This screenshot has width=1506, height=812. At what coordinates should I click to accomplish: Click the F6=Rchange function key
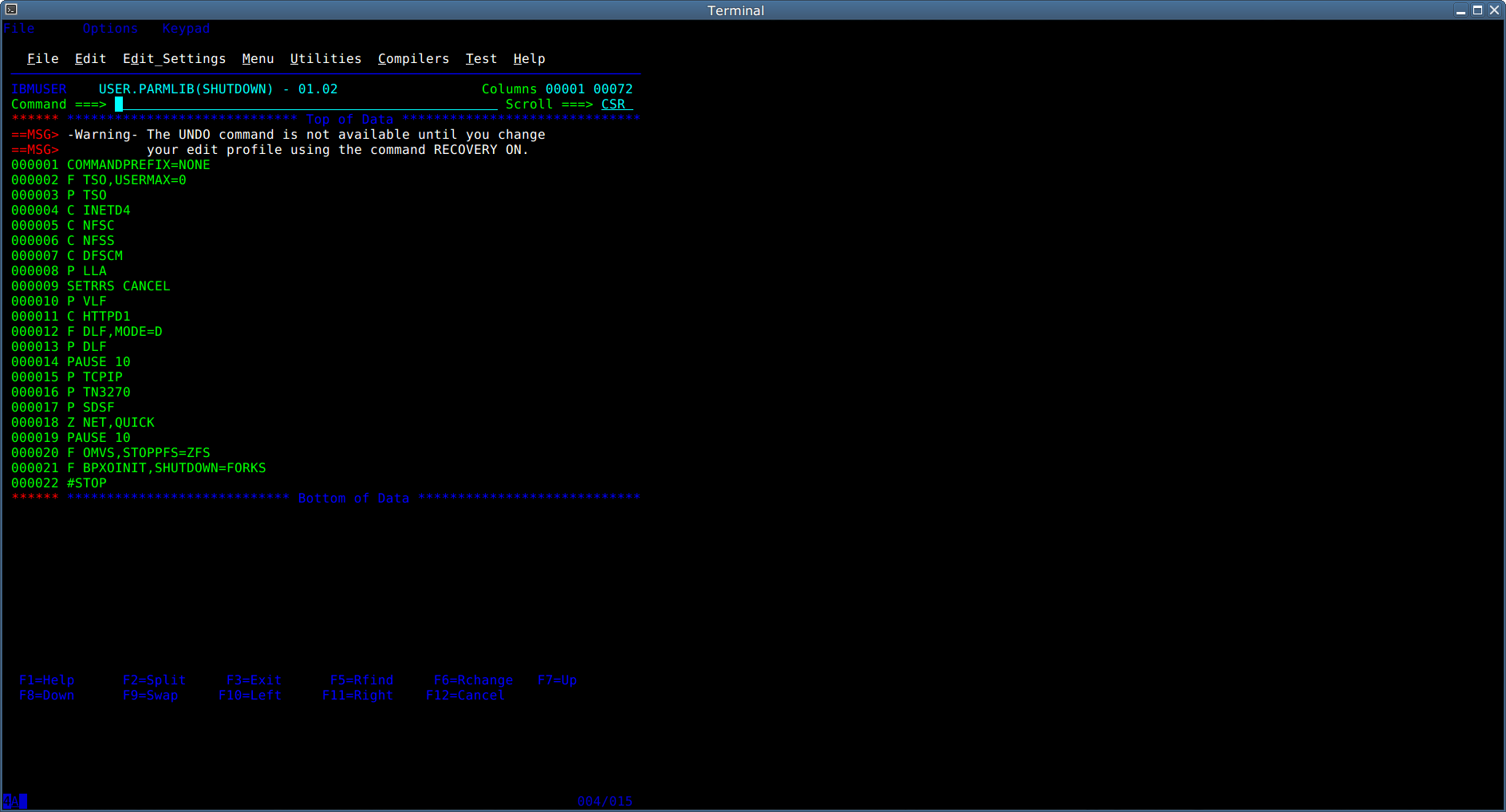[x=473, y=680]
